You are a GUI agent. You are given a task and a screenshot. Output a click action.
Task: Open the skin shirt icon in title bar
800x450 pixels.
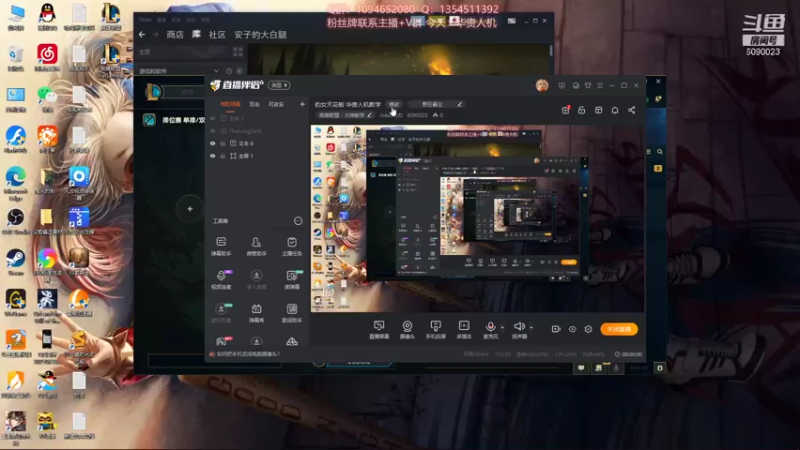click(588, 85)
